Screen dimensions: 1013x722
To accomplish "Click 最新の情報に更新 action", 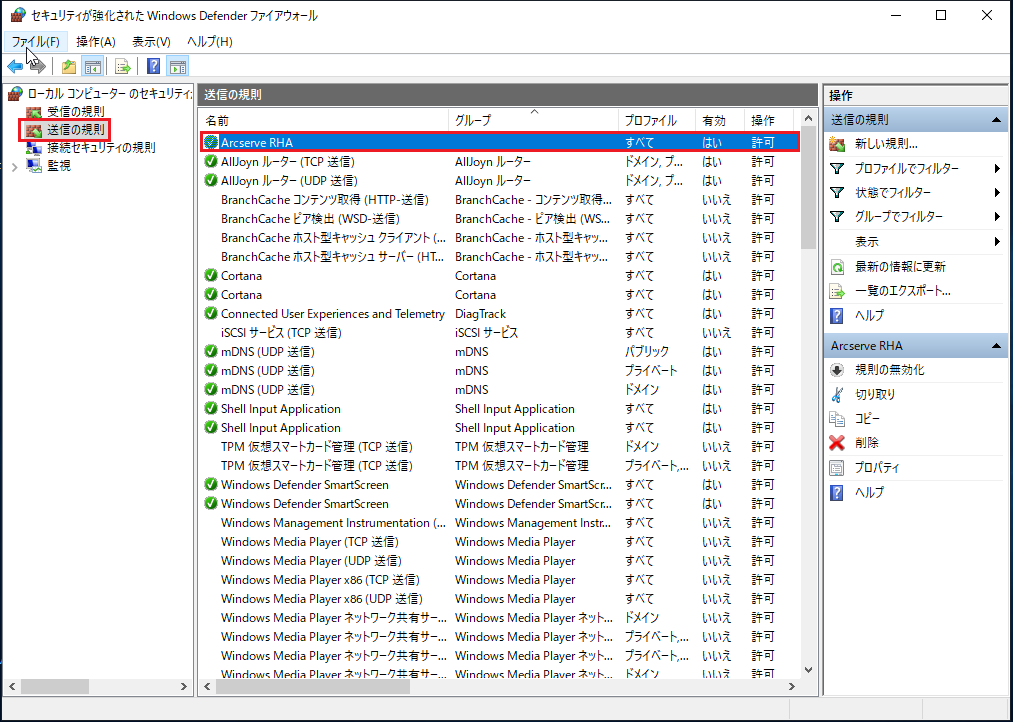I will pos(900,267).
